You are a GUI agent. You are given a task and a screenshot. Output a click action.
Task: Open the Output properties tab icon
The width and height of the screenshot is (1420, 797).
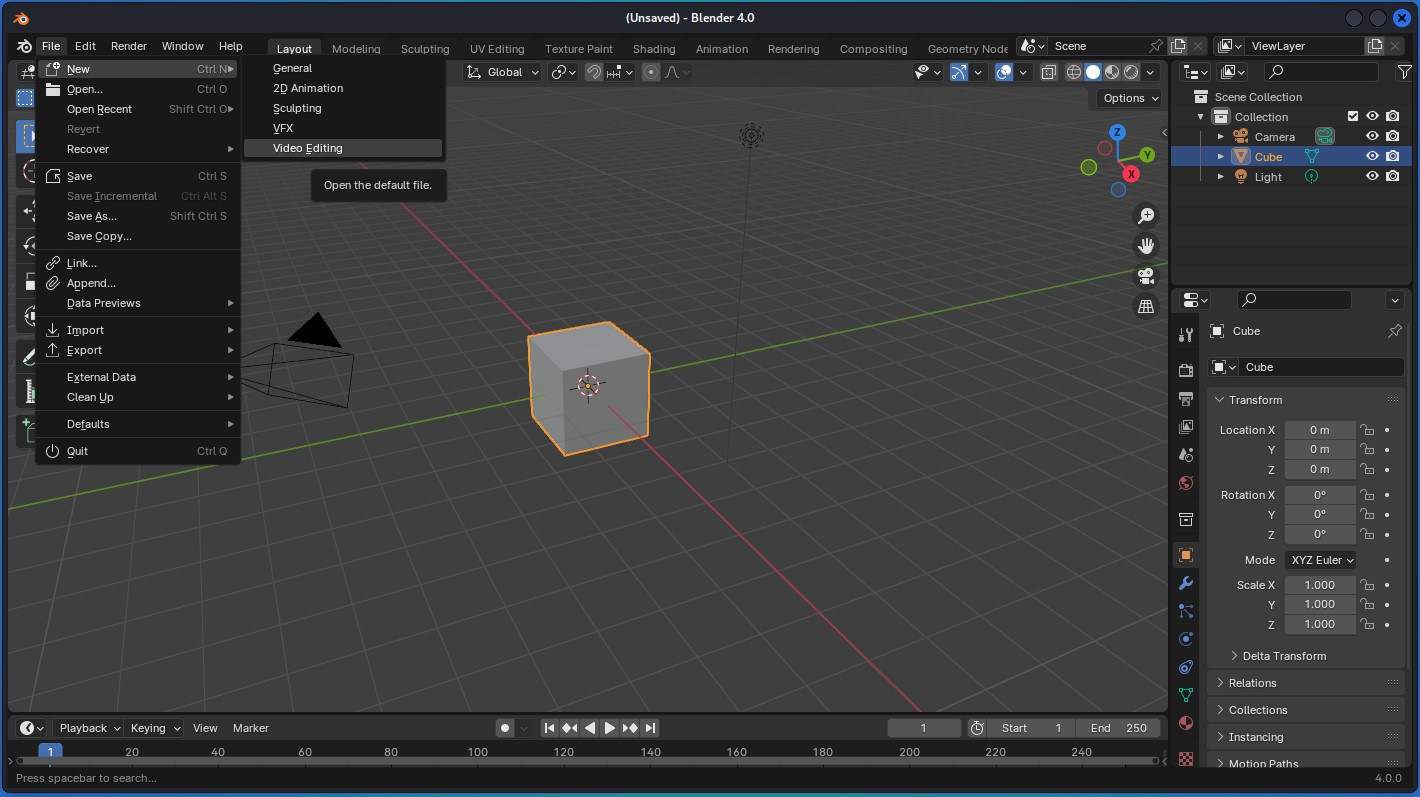[x=1186, y=398]
